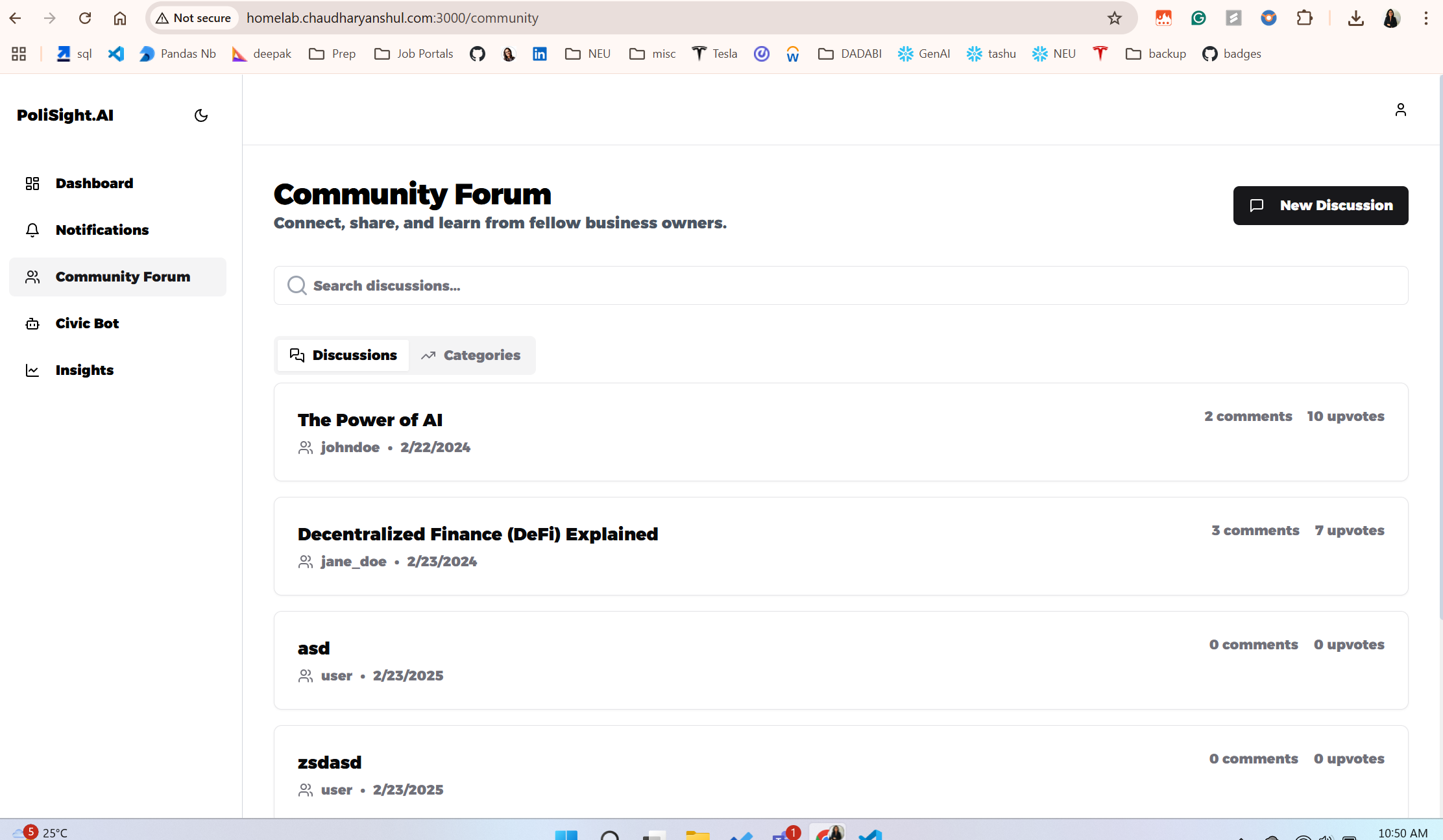This screenshot has height=840, width=1443.
Task: Open the asd discussion card
Action: [314, 649]
